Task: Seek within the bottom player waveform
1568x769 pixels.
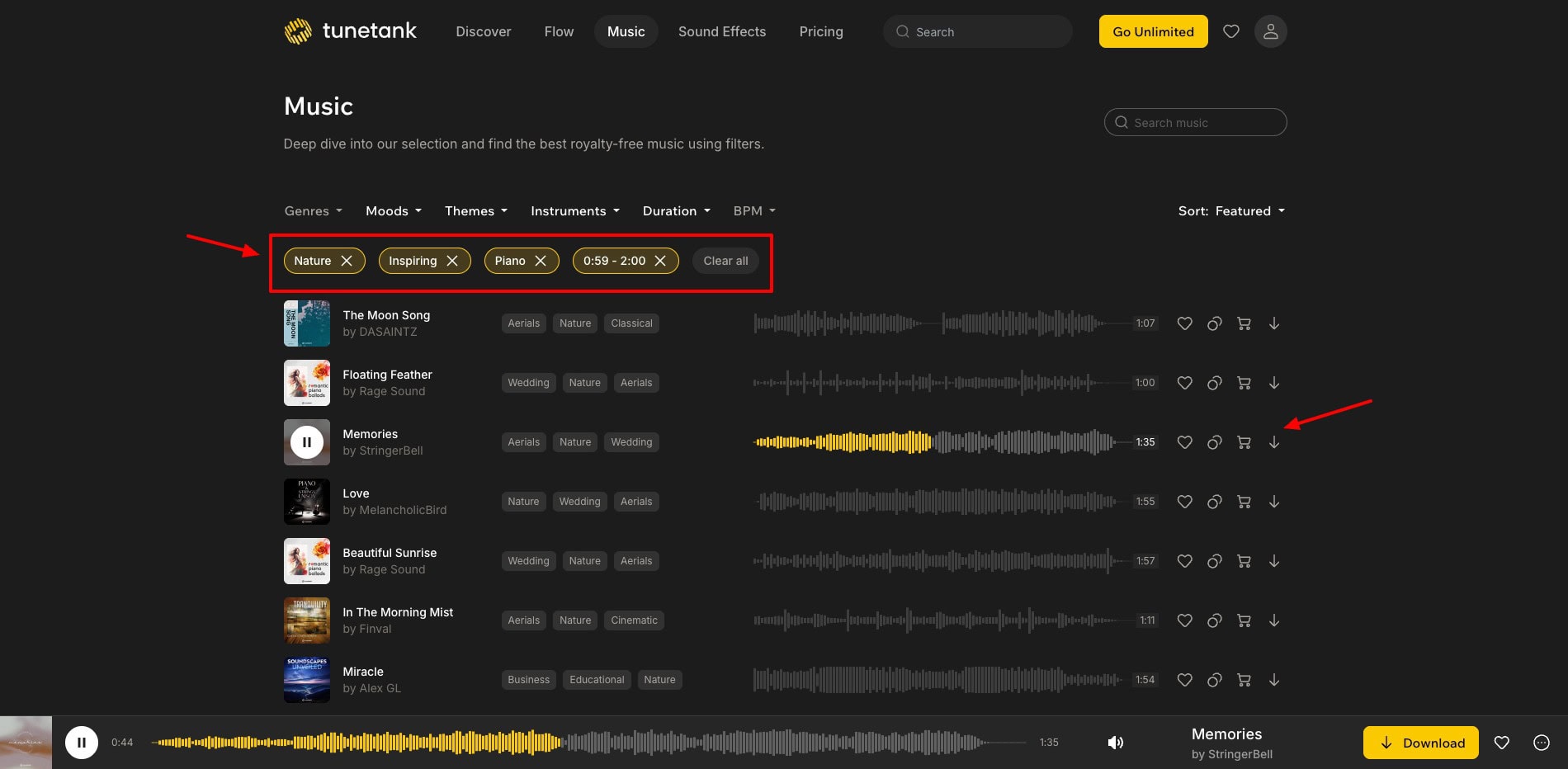Action: 743,743
